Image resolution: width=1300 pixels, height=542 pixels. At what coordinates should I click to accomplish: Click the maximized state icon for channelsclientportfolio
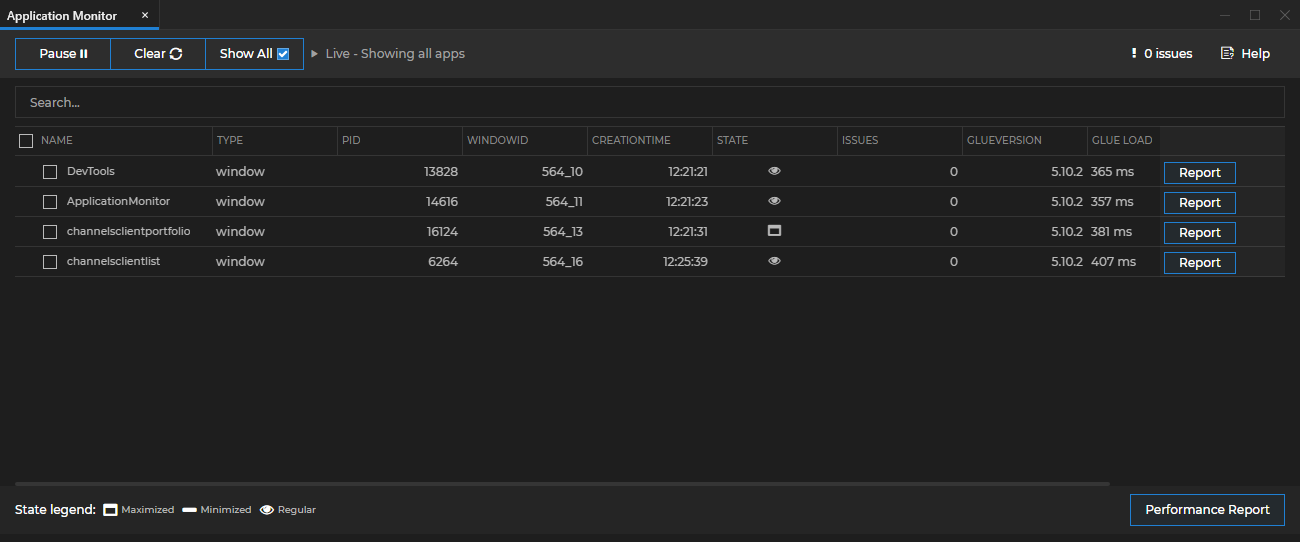[x=774, y=230]
